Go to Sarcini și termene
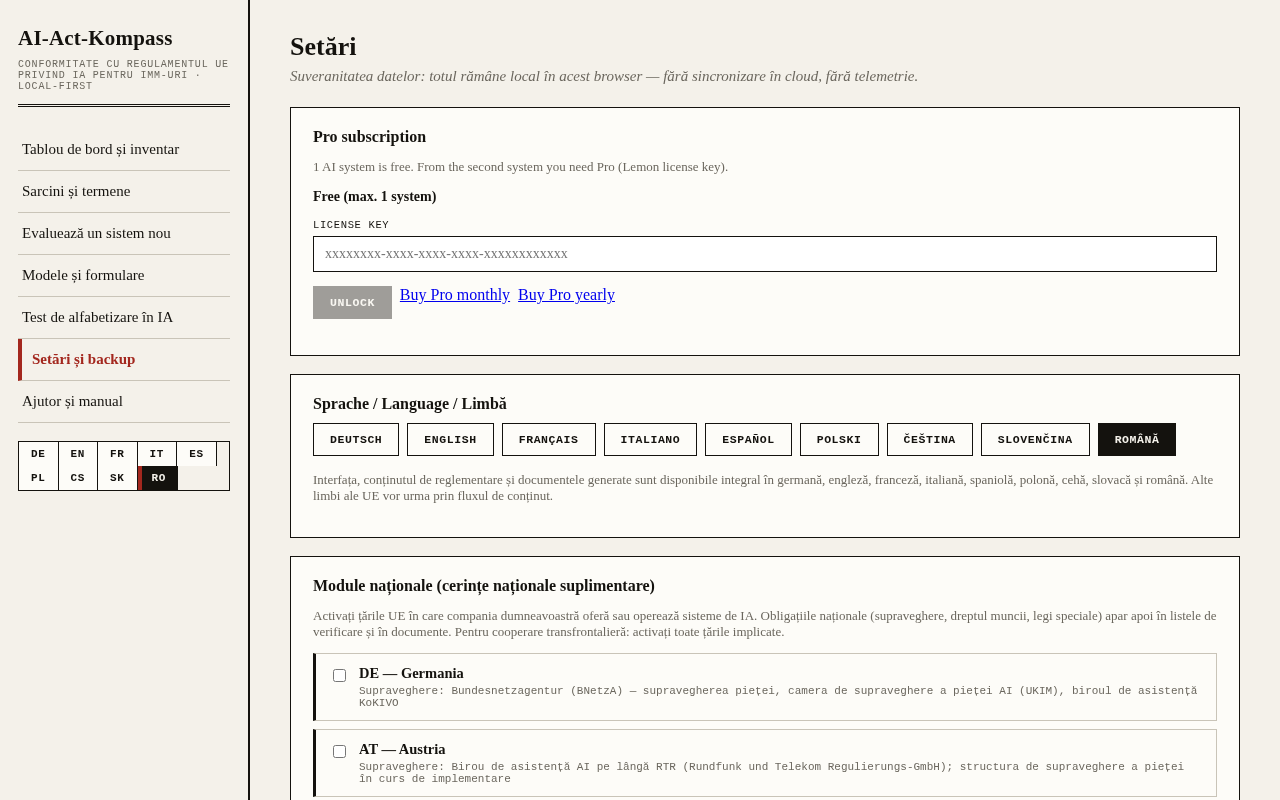The image size is (1280, 800). pos(124,191)
